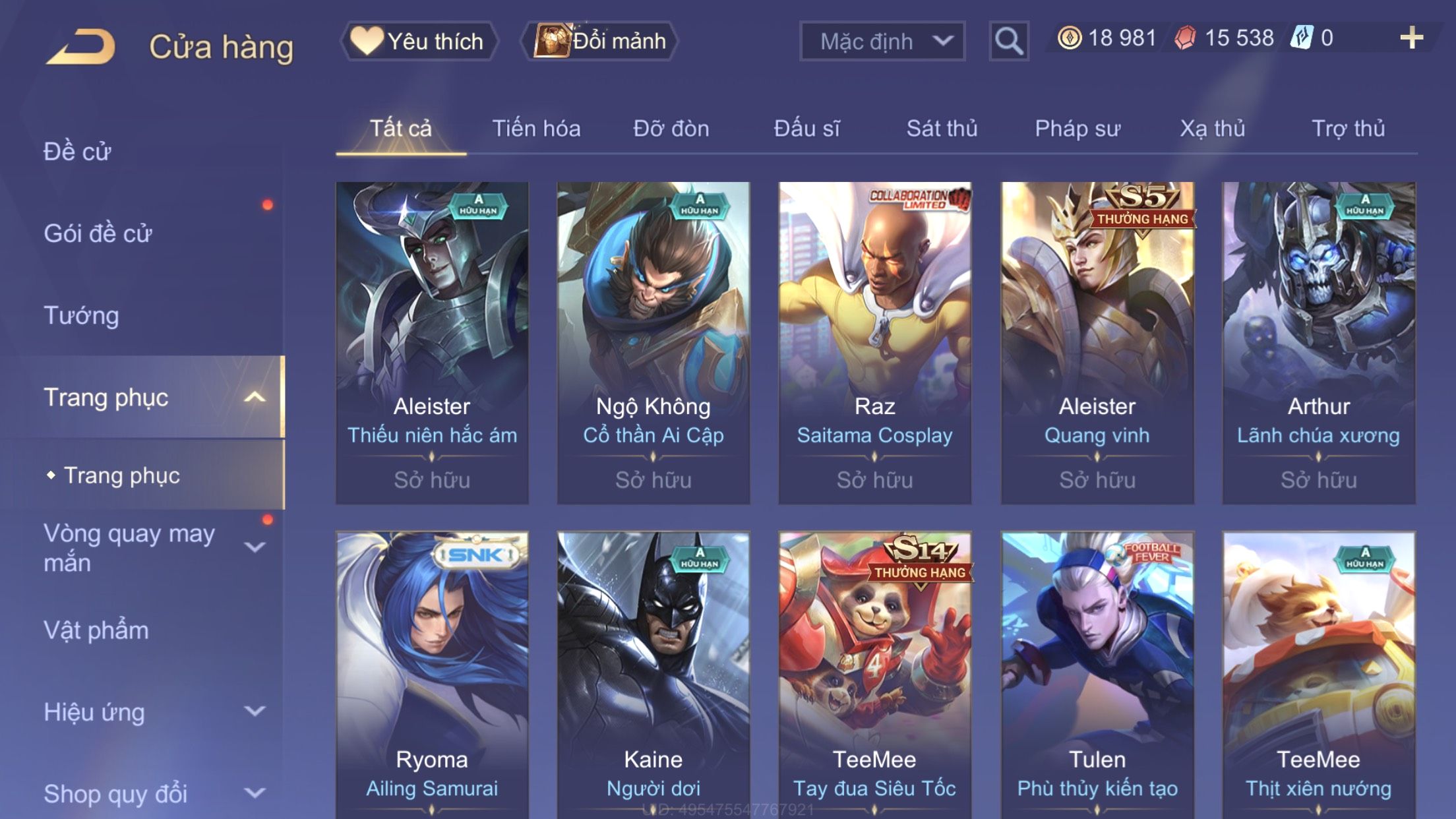Viewport: 1456px width, 819px height.
Task: Switch to the Pháp sư tab
Action: coord(1077,128)
